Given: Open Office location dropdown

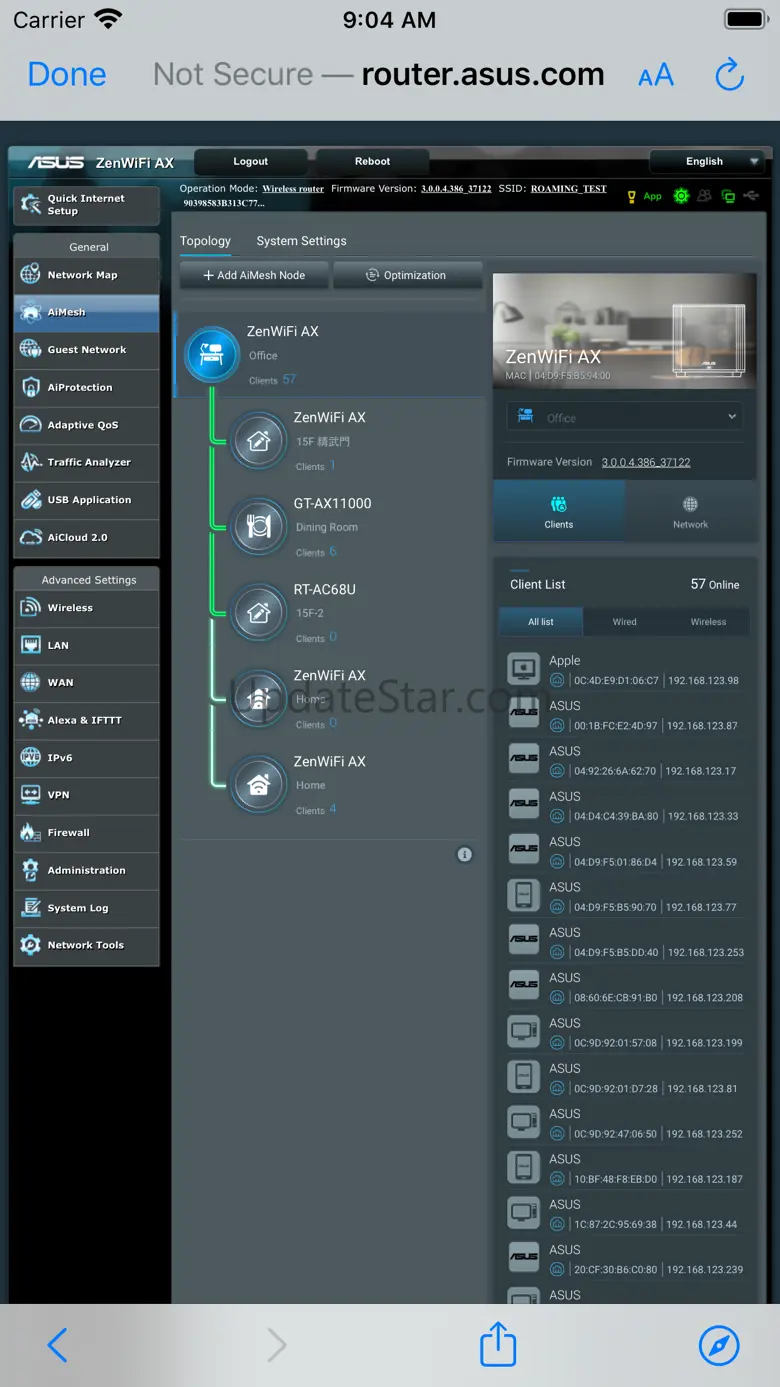Looking at the screenshot, I should 625,417.
